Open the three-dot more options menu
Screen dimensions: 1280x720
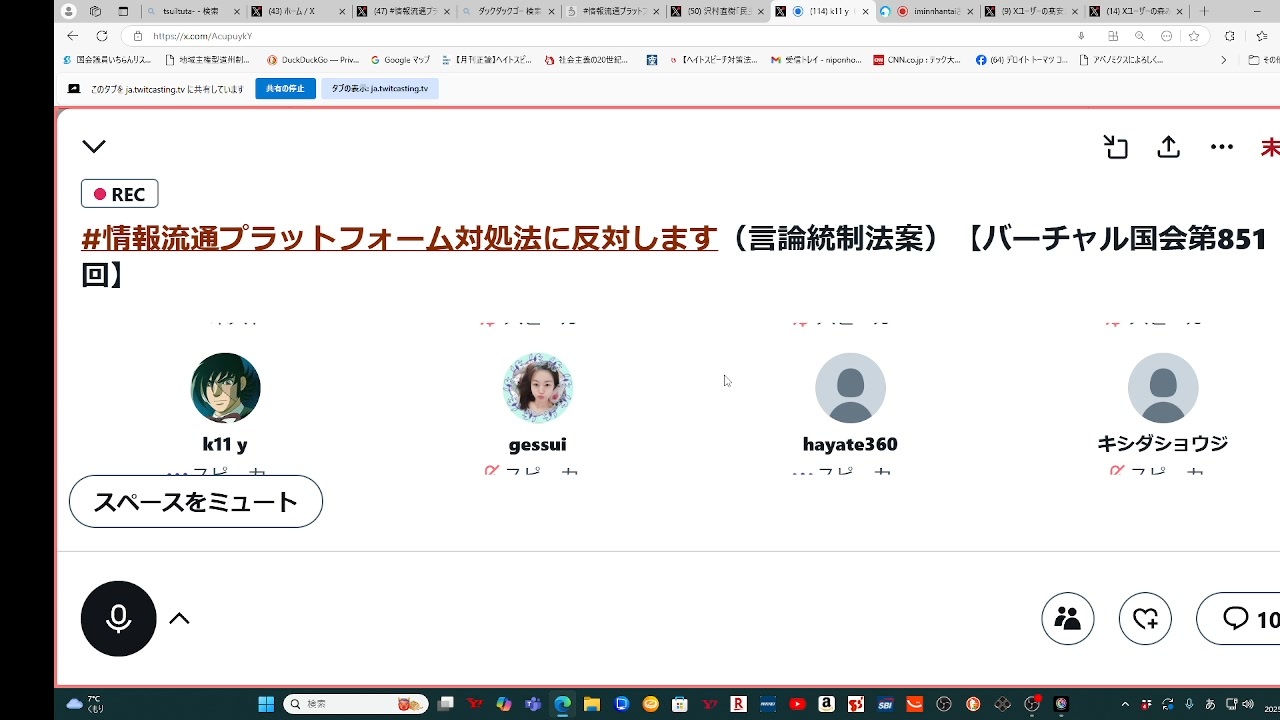tap(1222, 147)
